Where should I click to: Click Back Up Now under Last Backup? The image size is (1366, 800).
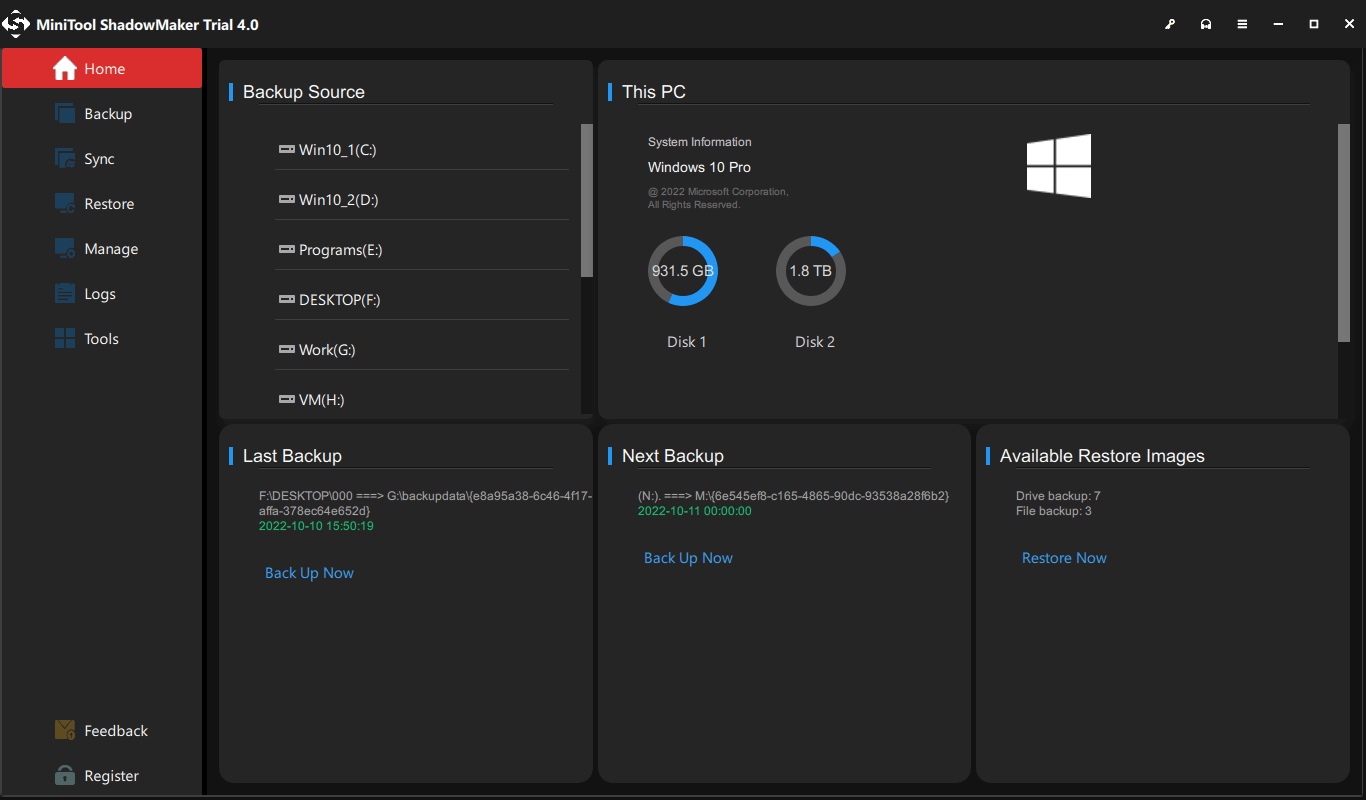coord(309,573)
